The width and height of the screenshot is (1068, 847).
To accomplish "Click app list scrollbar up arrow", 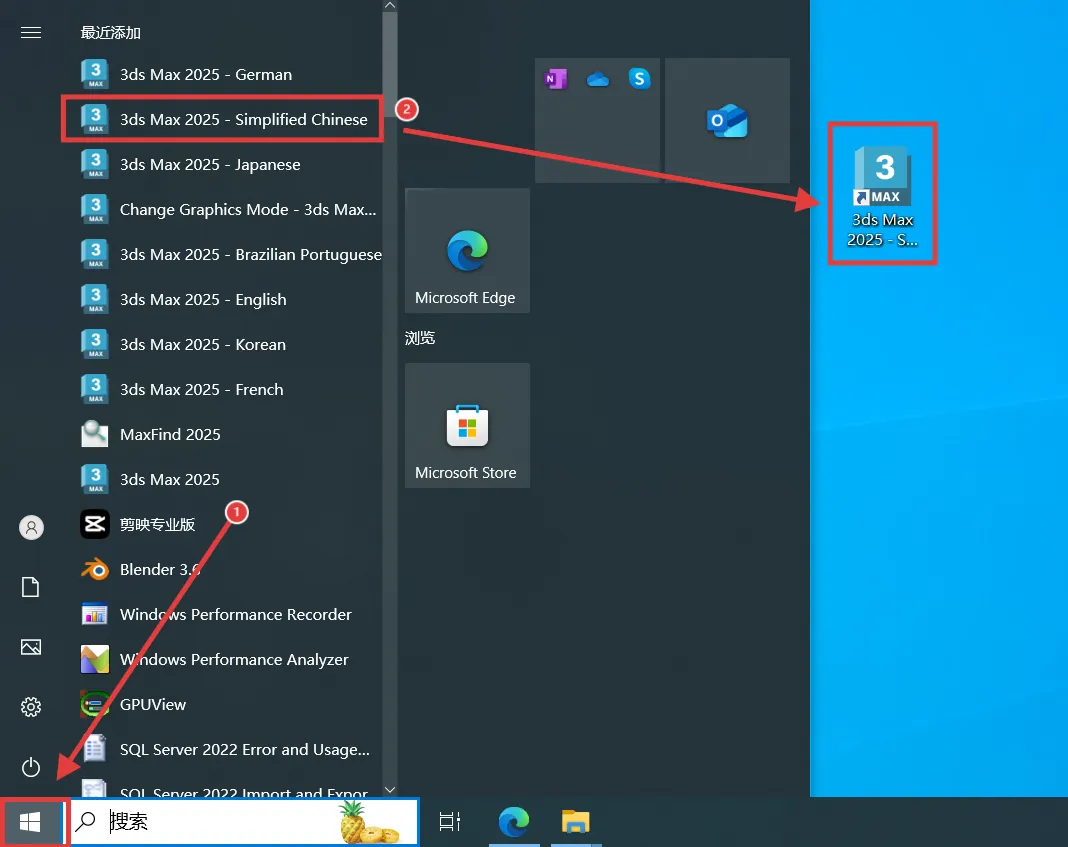I will click(390, 5).
